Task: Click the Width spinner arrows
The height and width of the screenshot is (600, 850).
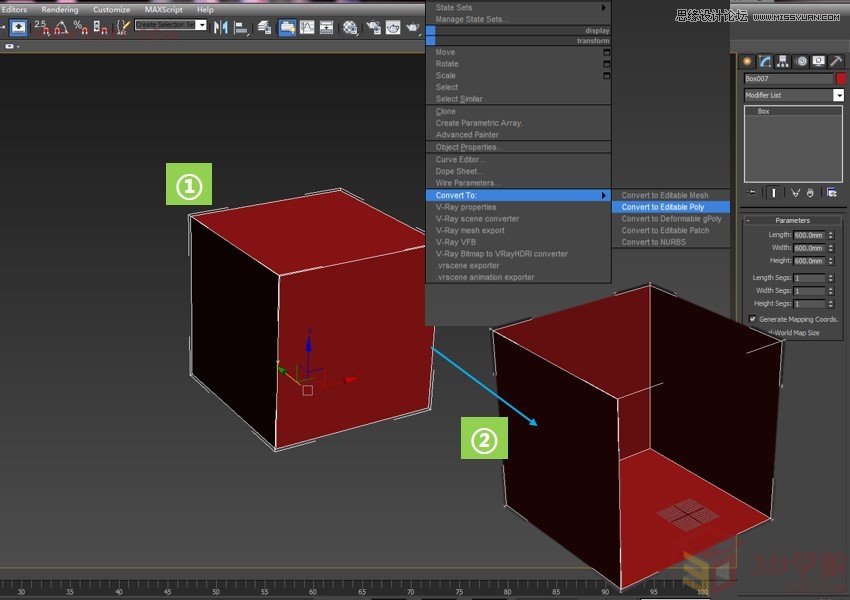Action: click(x=830, y=248)
